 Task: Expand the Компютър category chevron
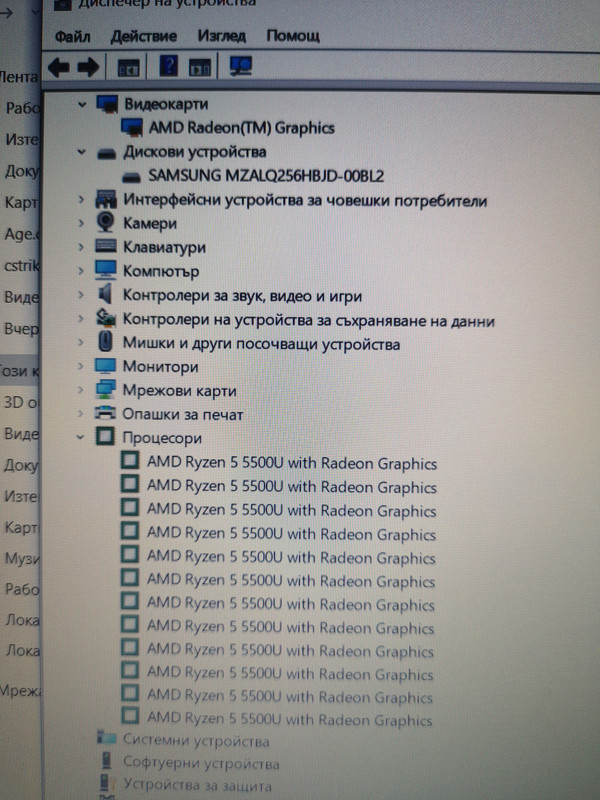click(x=81, y=270)
